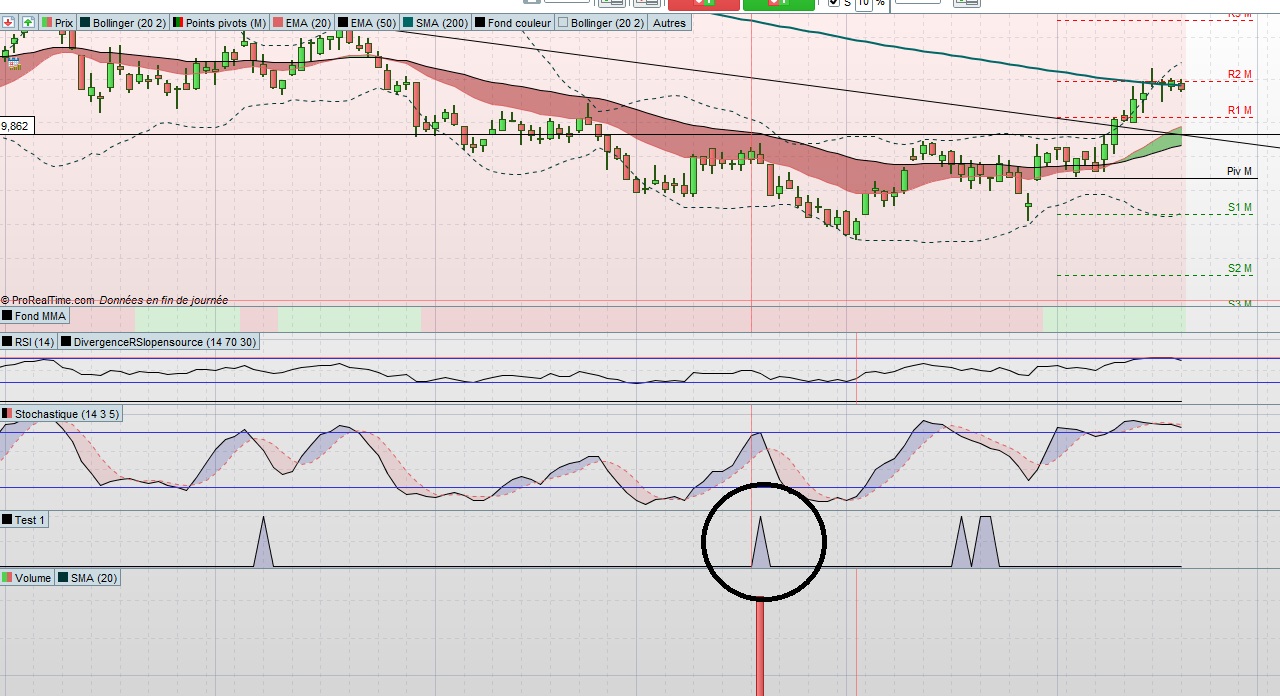Open the Points pivots (M) indicator settings
Viewport: 1280px width, 696px height.
pyautogui.click(x=219, y=22)
